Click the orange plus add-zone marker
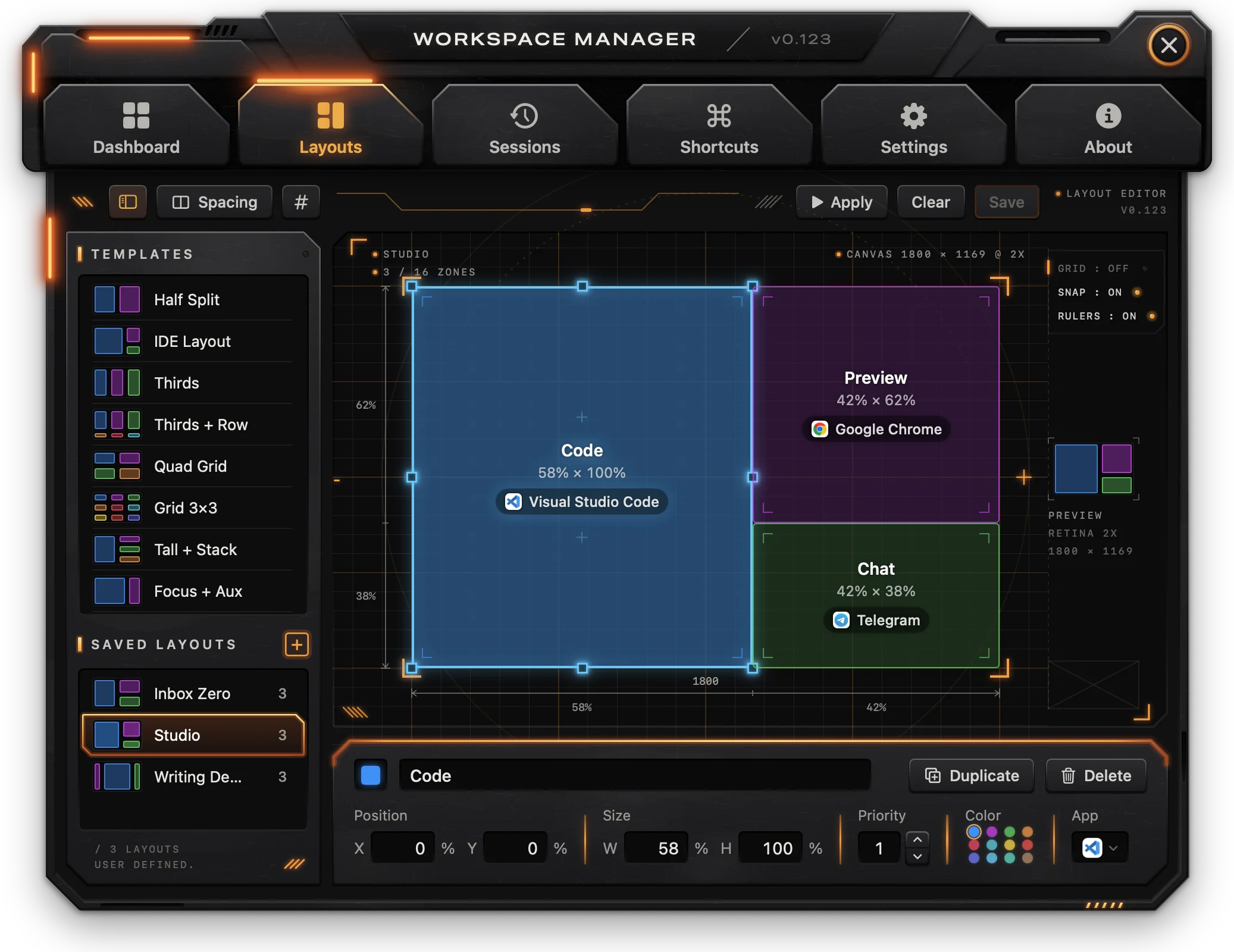Screen dimensions: 1234x952 coord(1024,477)
